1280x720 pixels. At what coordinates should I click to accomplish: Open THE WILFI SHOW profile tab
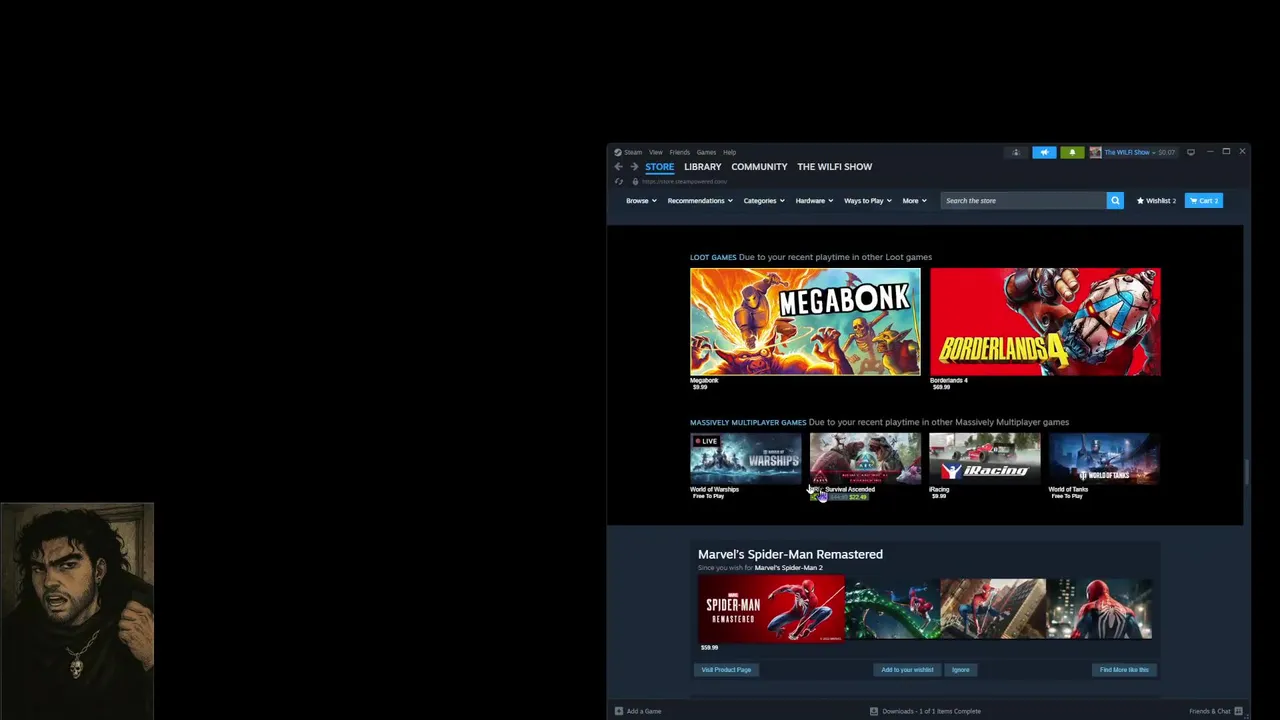pyautogui.click(x=835, y=167)
